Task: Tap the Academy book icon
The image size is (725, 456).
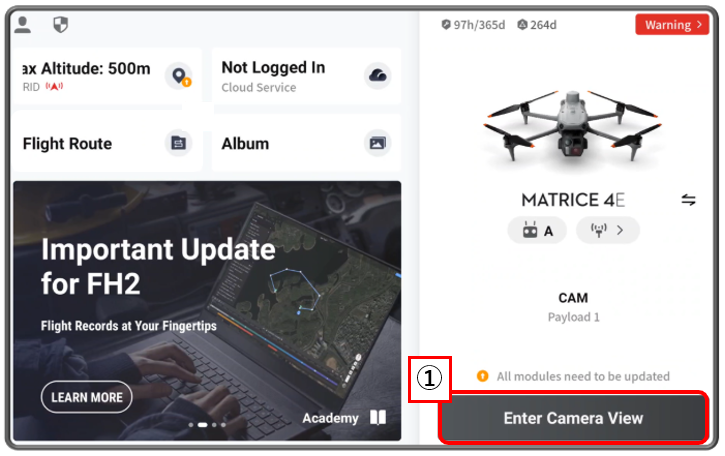Action: click(x=378, y=417)
